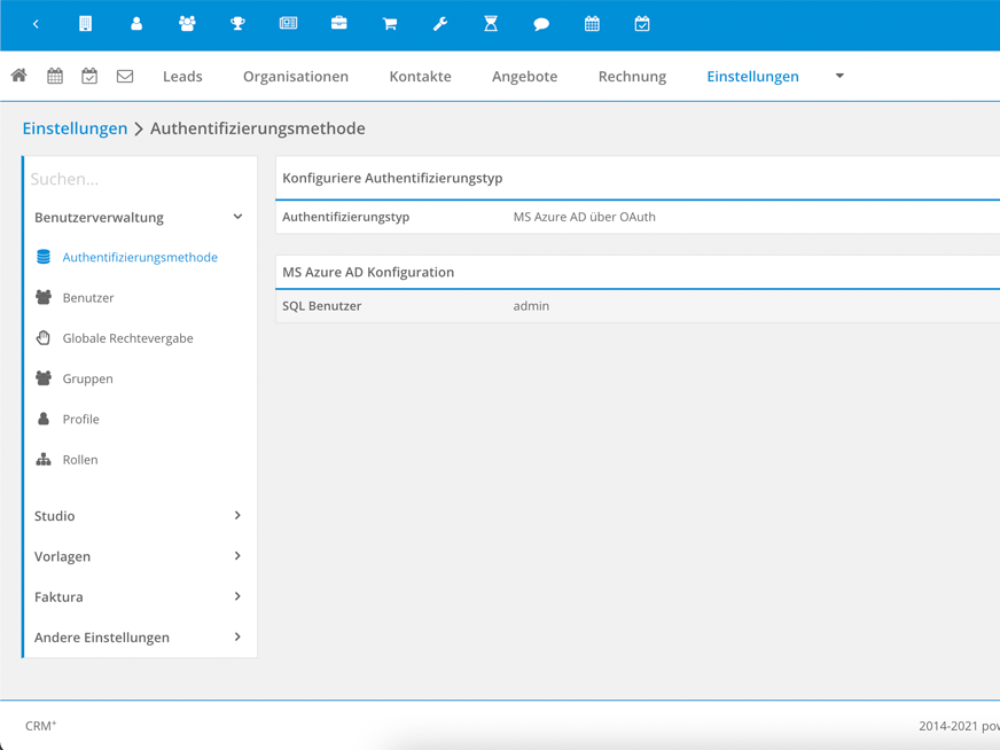Click the briefcase icon in top bar
This screenshot has height=750, width=1000.
(339, 24)
